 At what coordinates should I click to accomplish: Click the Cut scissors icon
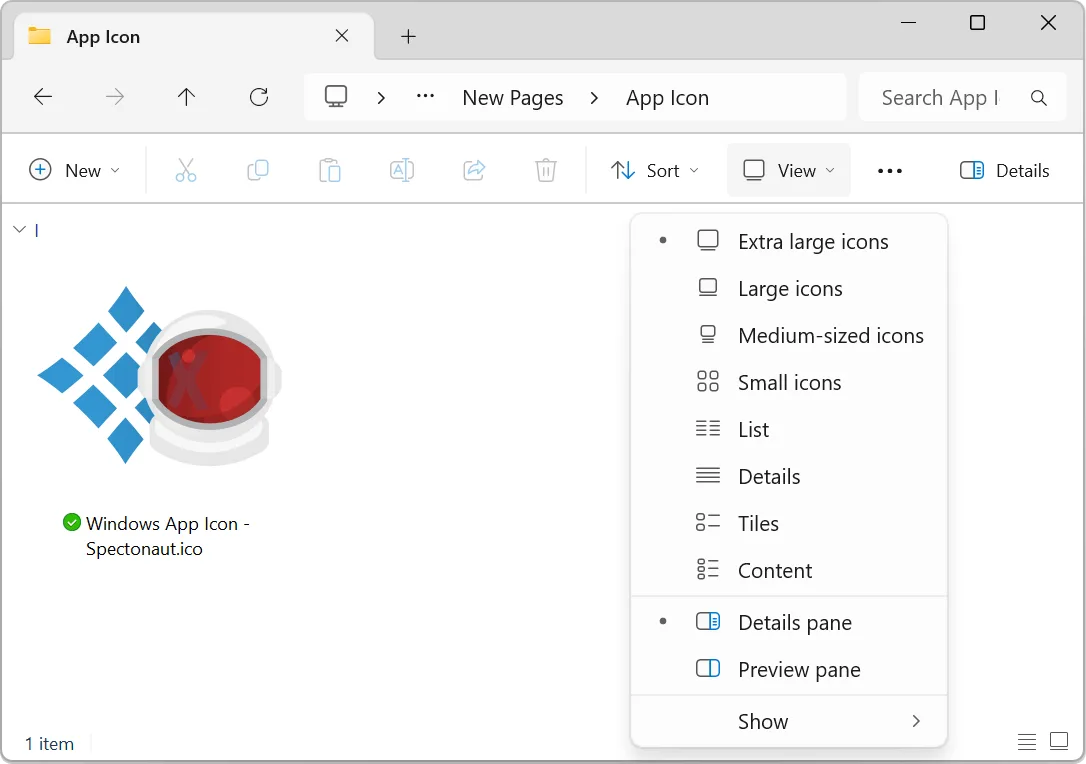(186, 171)
